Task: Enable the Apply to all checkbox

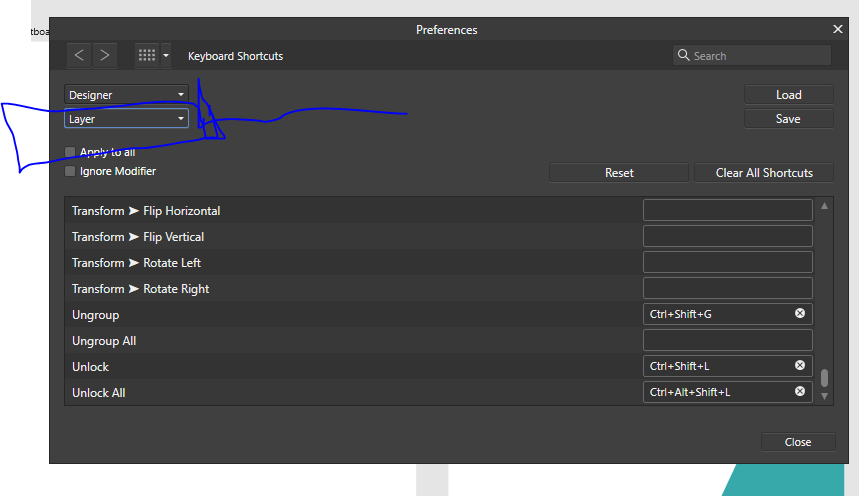Action: click(70, 152)
